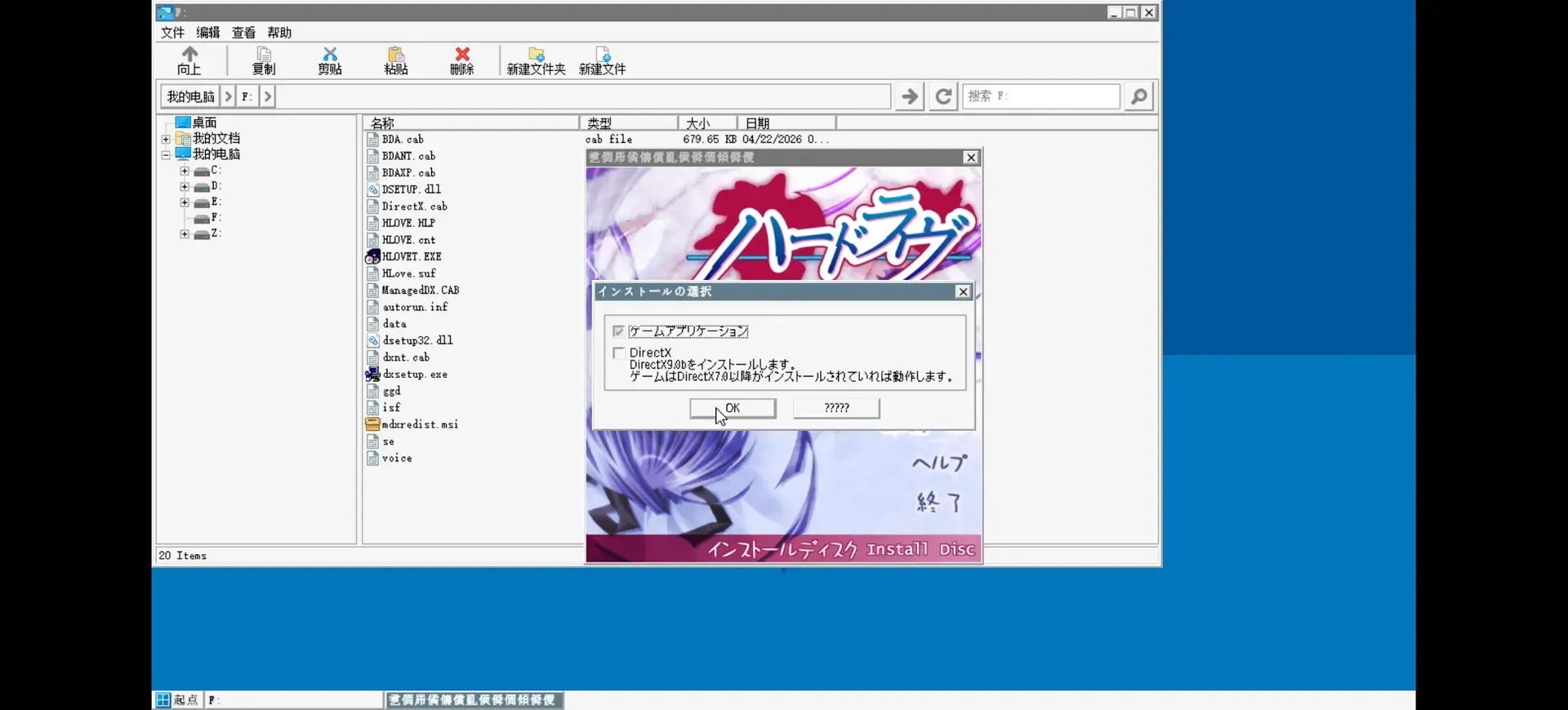
Task: Expand drive E: in the tree
Action: [x=185, y=202]
